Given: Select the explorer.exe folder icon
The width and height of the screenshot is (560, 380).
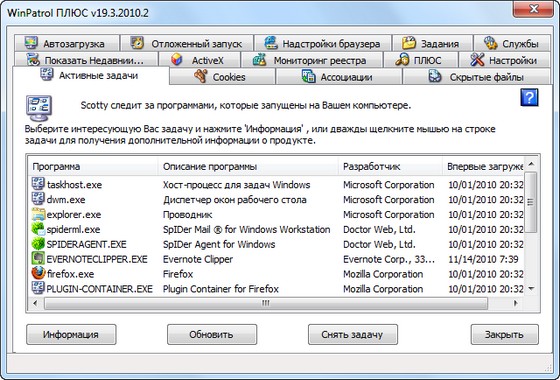Looking at the screenshot, I should click(38, 214).
